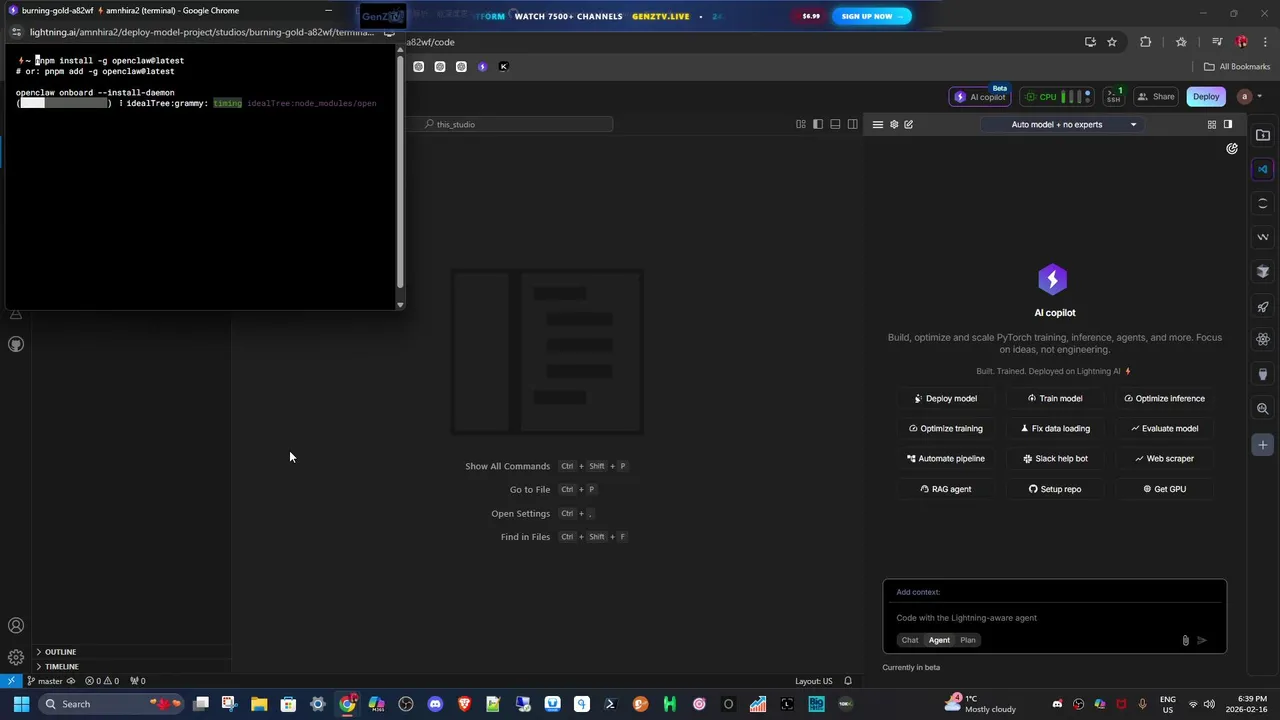Pick the Get GPU suggestion

(1164, 489)
